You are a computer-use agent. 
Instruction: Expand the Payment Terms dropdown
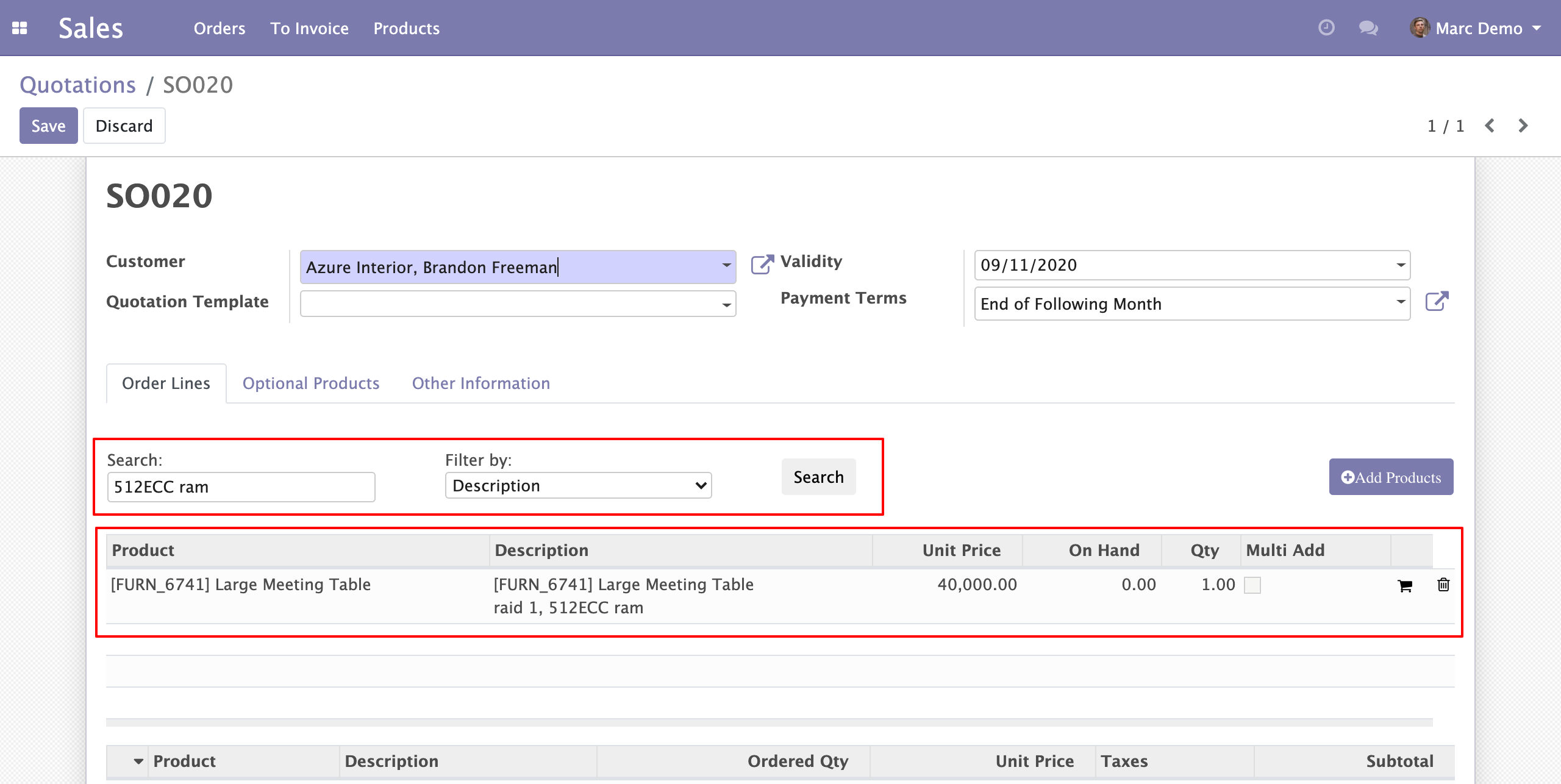(1401, 302)
